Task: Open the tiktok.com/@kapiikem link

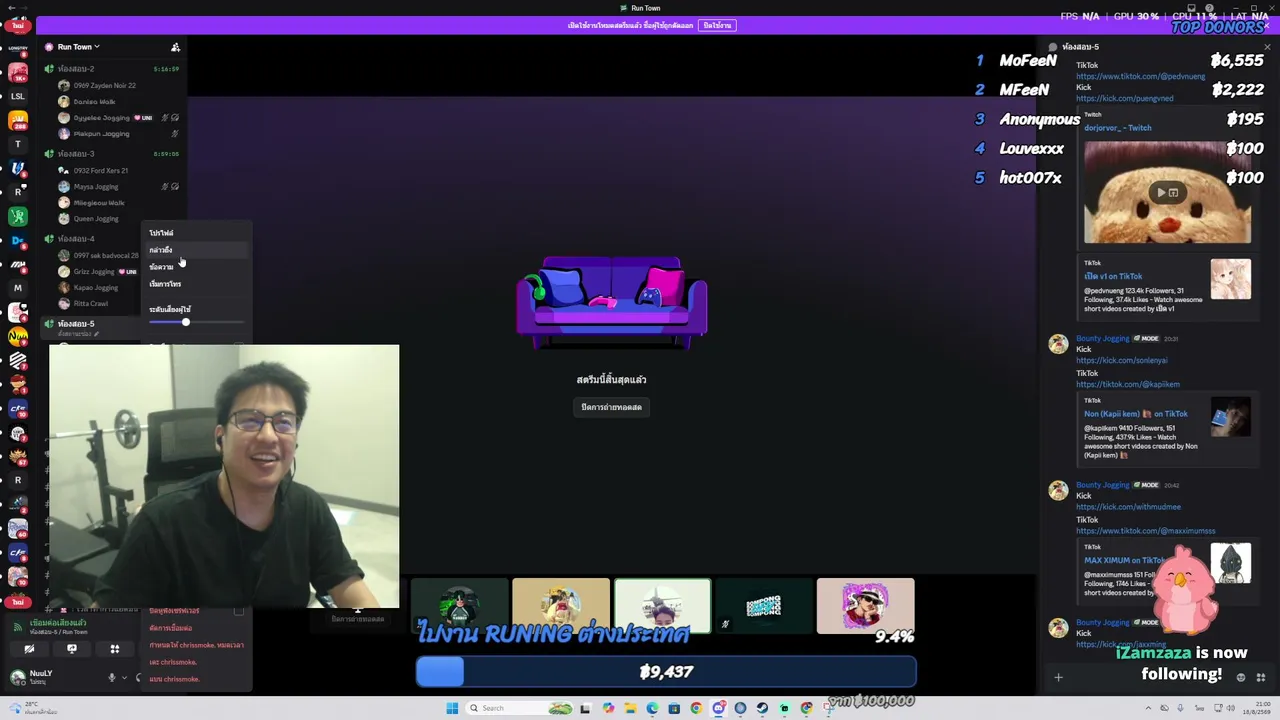Action: click(1128, 384)
